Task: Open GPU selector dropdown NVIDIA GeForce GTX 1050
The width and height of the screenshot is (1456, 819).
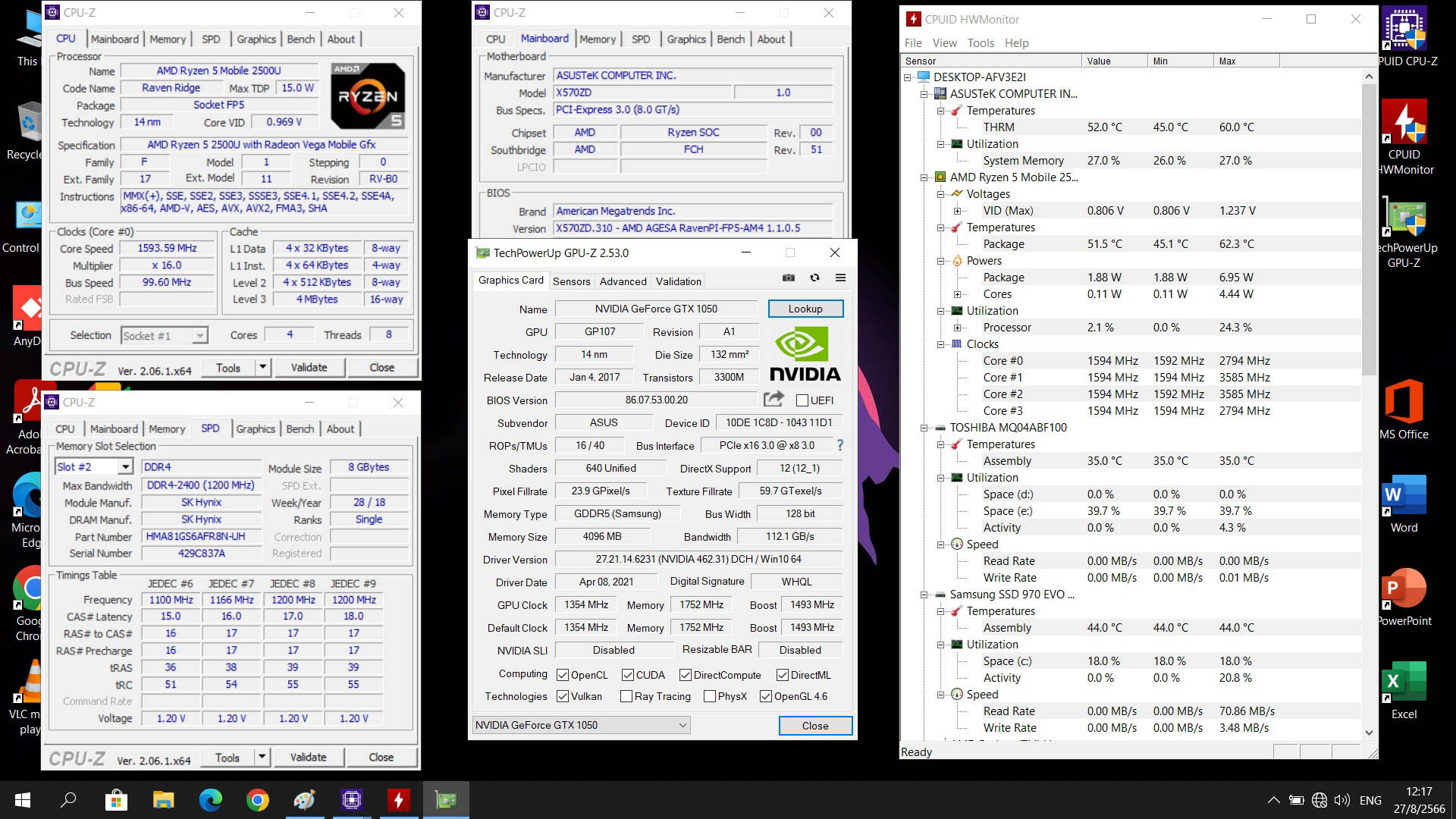Action: pos(581,725)
